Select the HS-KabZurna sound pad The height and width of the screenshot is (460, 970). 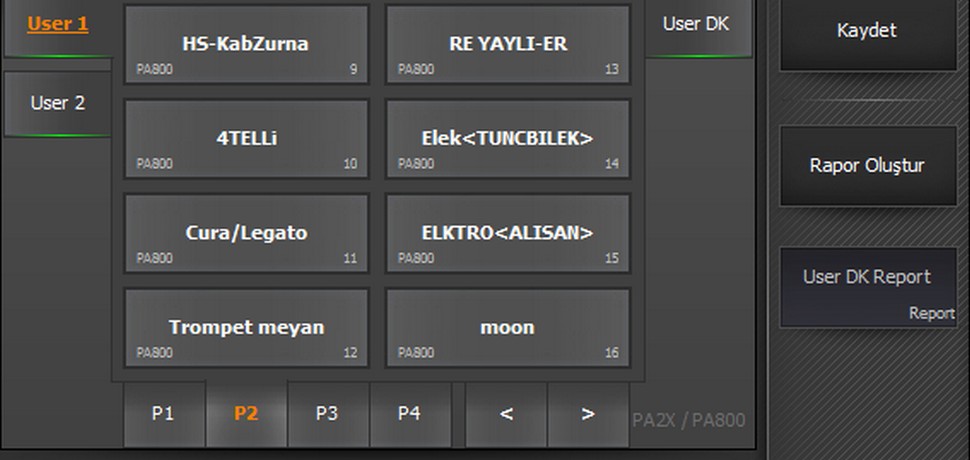[246, 45]
